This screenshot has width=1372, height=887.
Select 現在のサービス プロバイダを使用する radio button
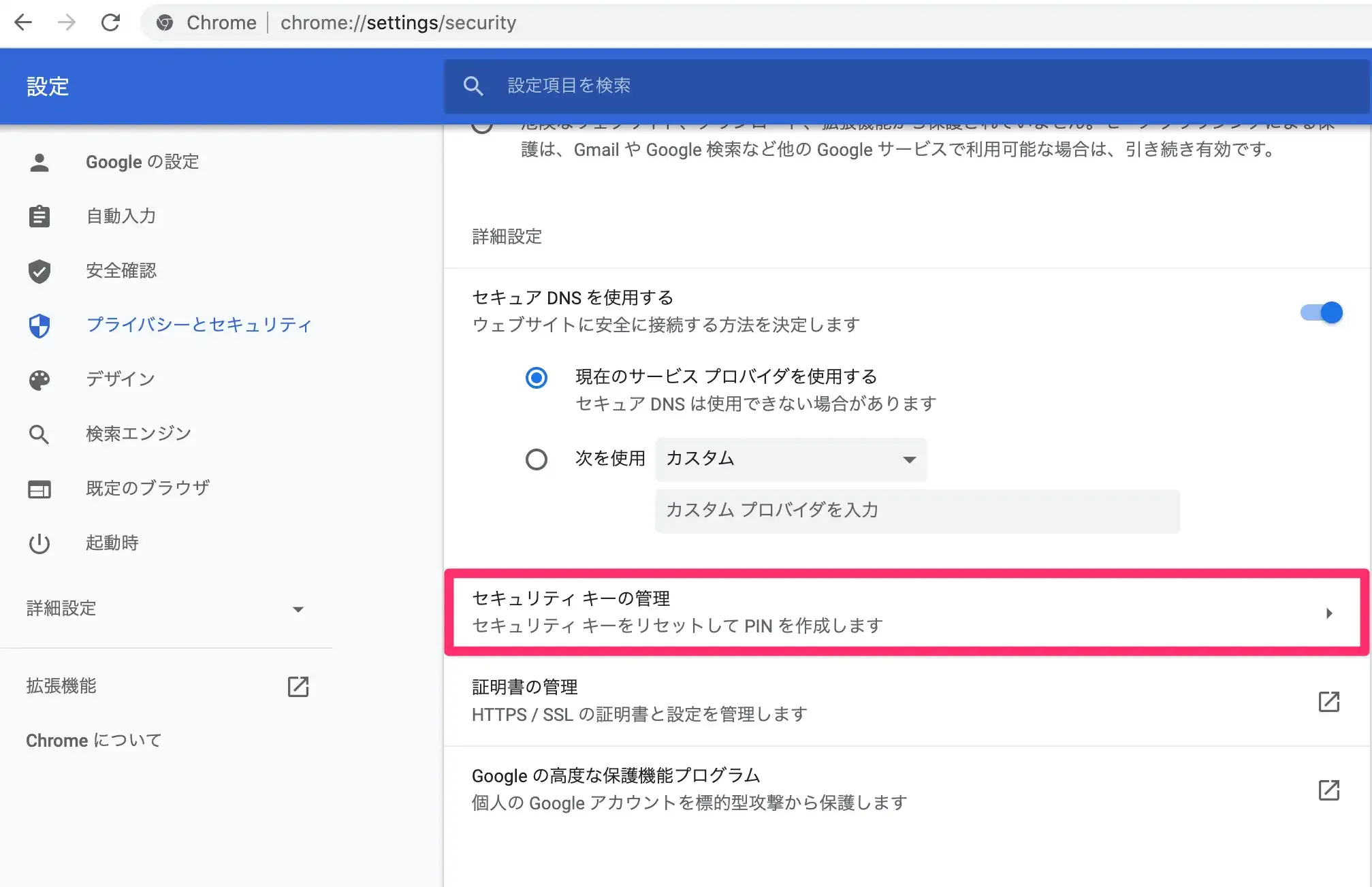coord(537,377)
